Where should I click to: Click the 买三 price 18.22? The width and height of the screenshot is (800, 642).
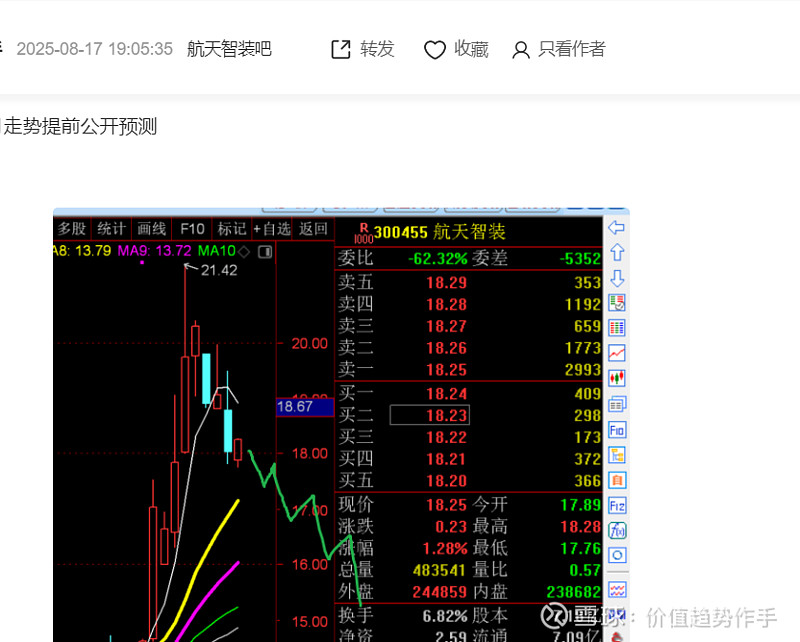[x=446, y=437]
